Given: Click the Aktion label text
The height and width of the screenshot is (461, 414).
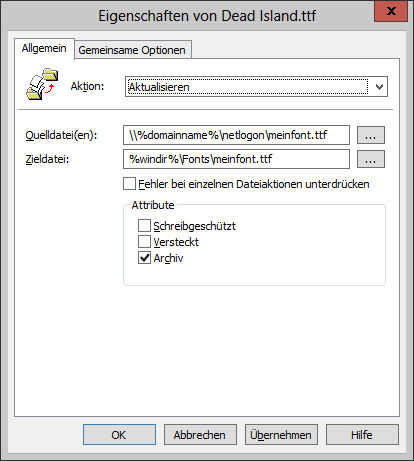Looking at the screenshot, I should click(87, 86).
